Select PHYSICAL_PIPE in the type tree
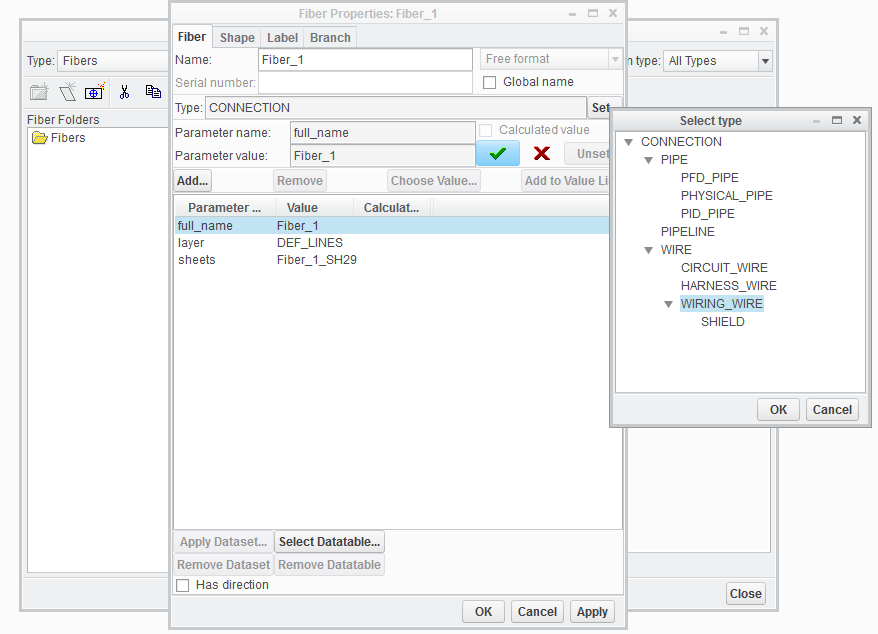878x634 pixels. click(726, 195)
